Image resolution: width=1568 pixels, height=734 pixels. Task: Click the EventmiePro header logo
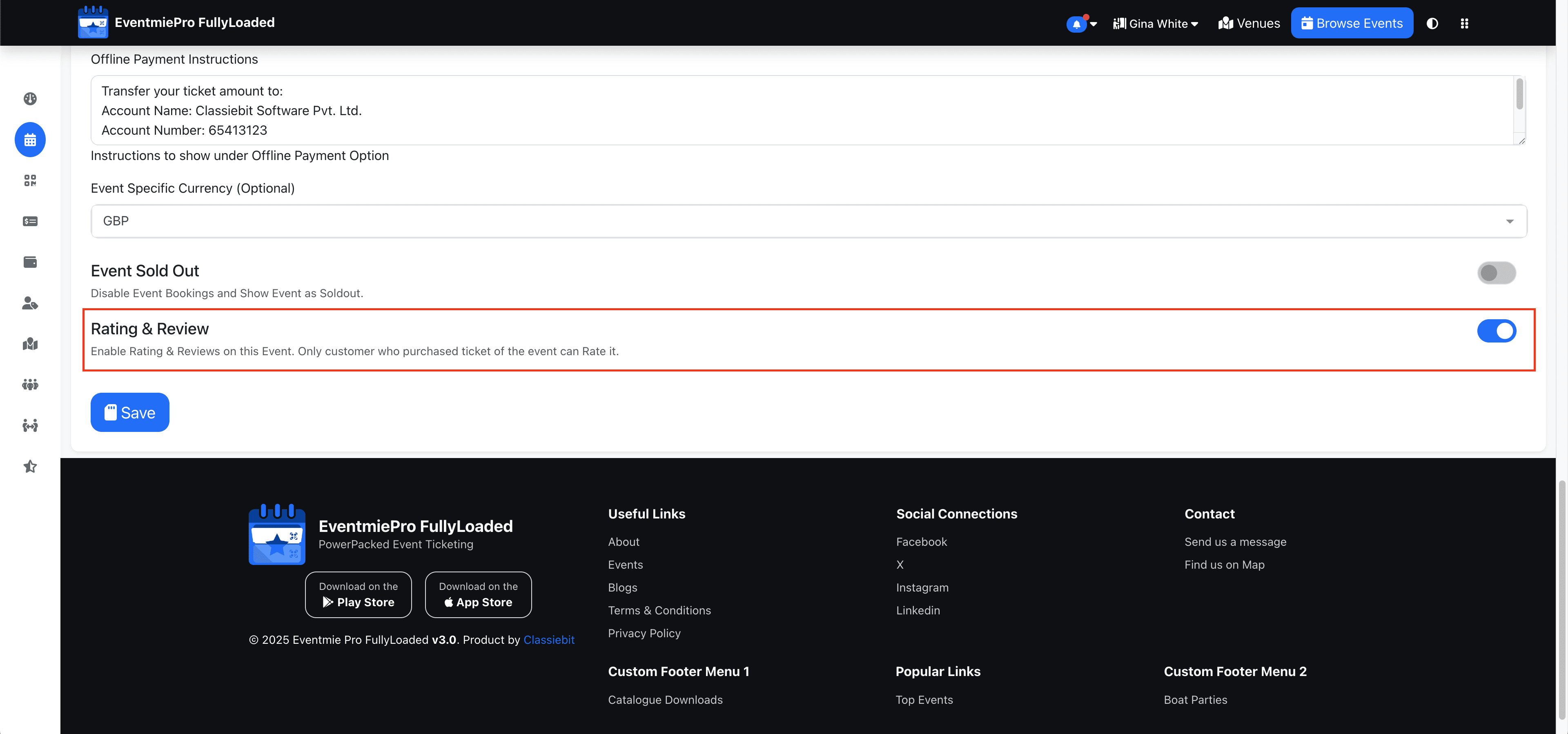click(93, 22)
